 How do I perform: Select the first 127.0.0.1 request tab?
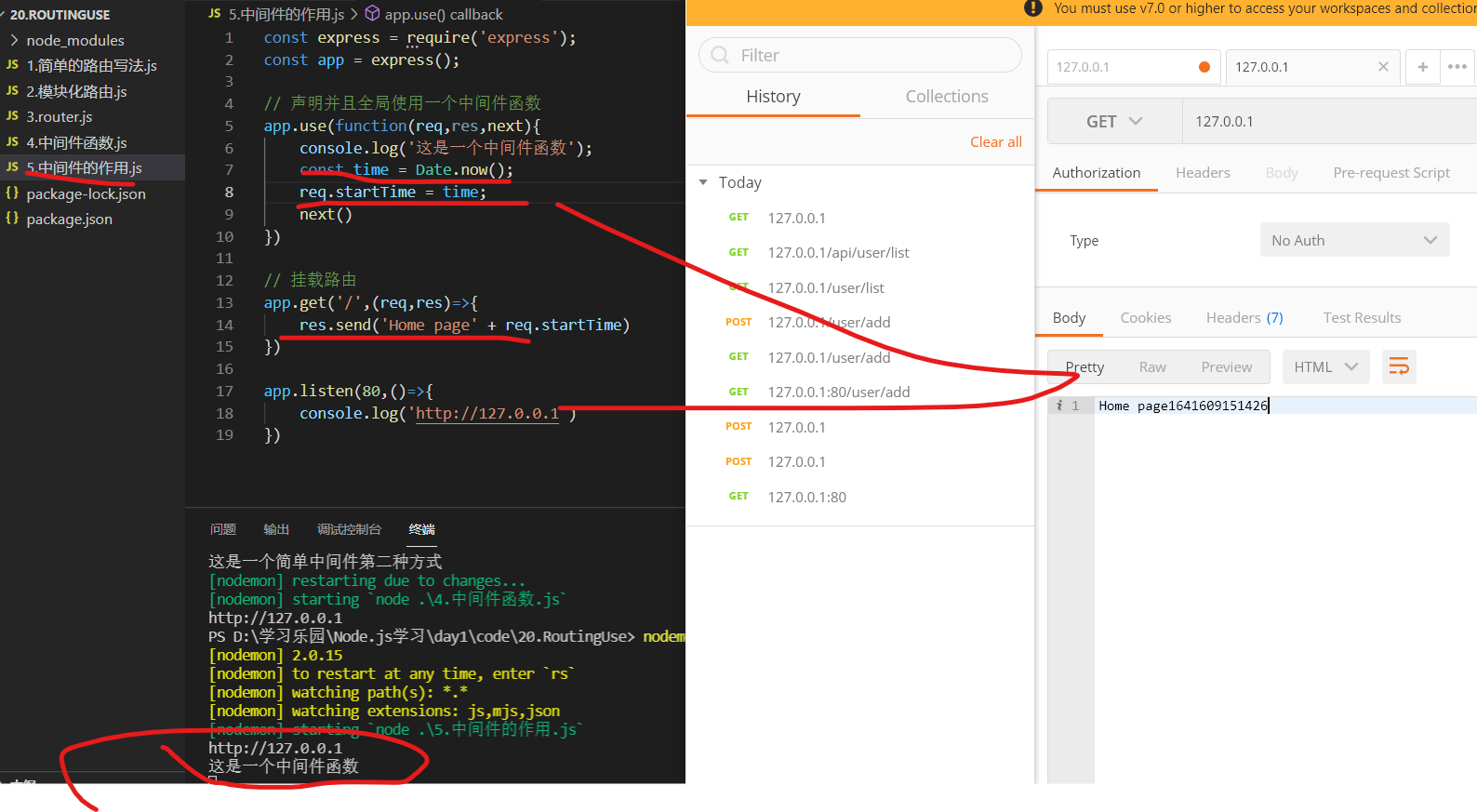click(x=1133, y=67)
